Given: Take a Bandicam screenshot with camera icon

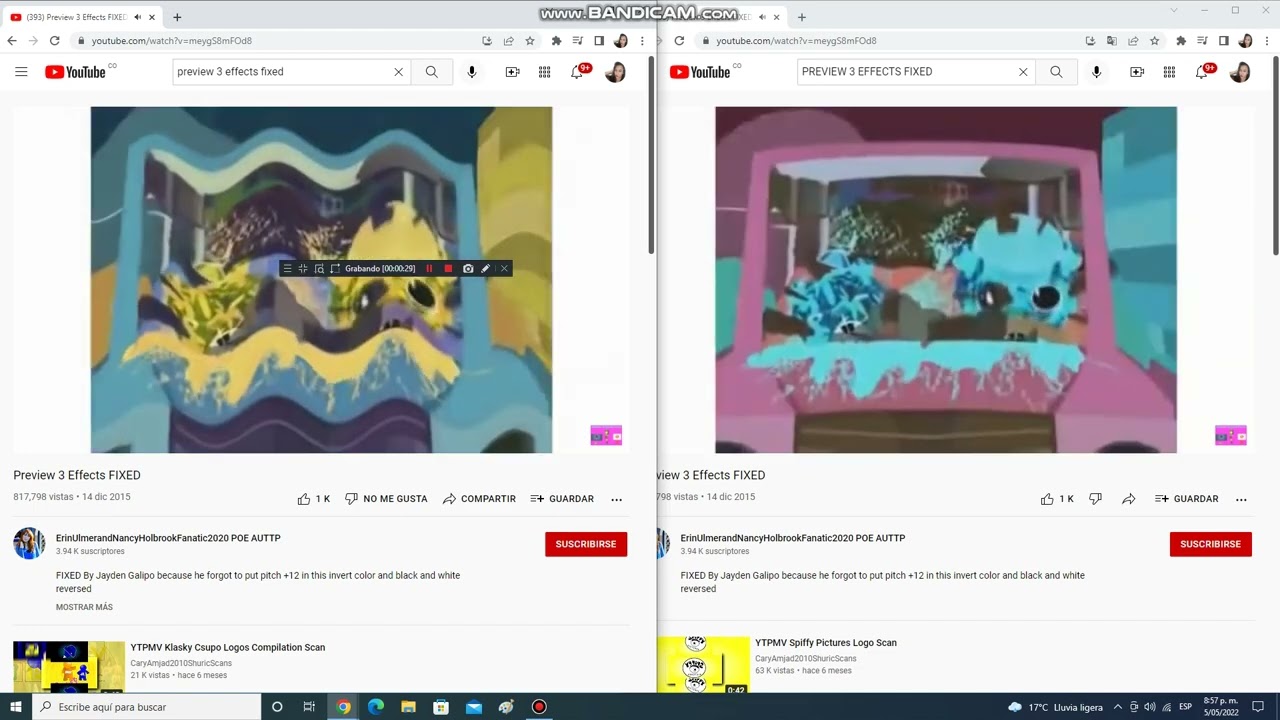Looking at the screenshot, I should pos(468,269).
